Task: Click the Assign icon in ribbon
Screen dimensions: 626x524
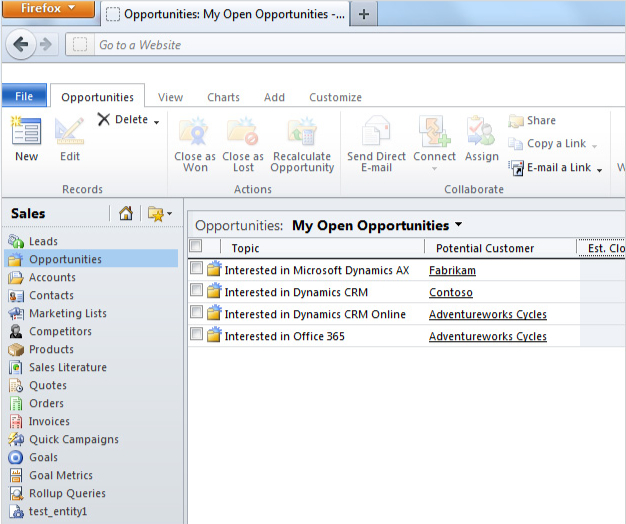Action: [481, 133]
